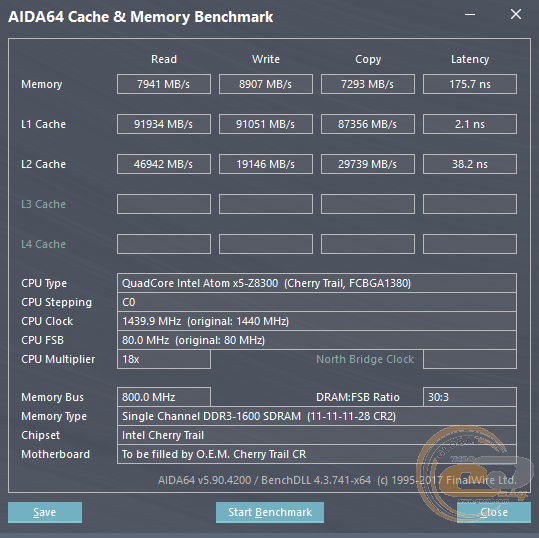Click the CPU Clock label
Image resolution: width=539 pixels, height=538 pixels.
pyautogui.click(x=47, y=321)
